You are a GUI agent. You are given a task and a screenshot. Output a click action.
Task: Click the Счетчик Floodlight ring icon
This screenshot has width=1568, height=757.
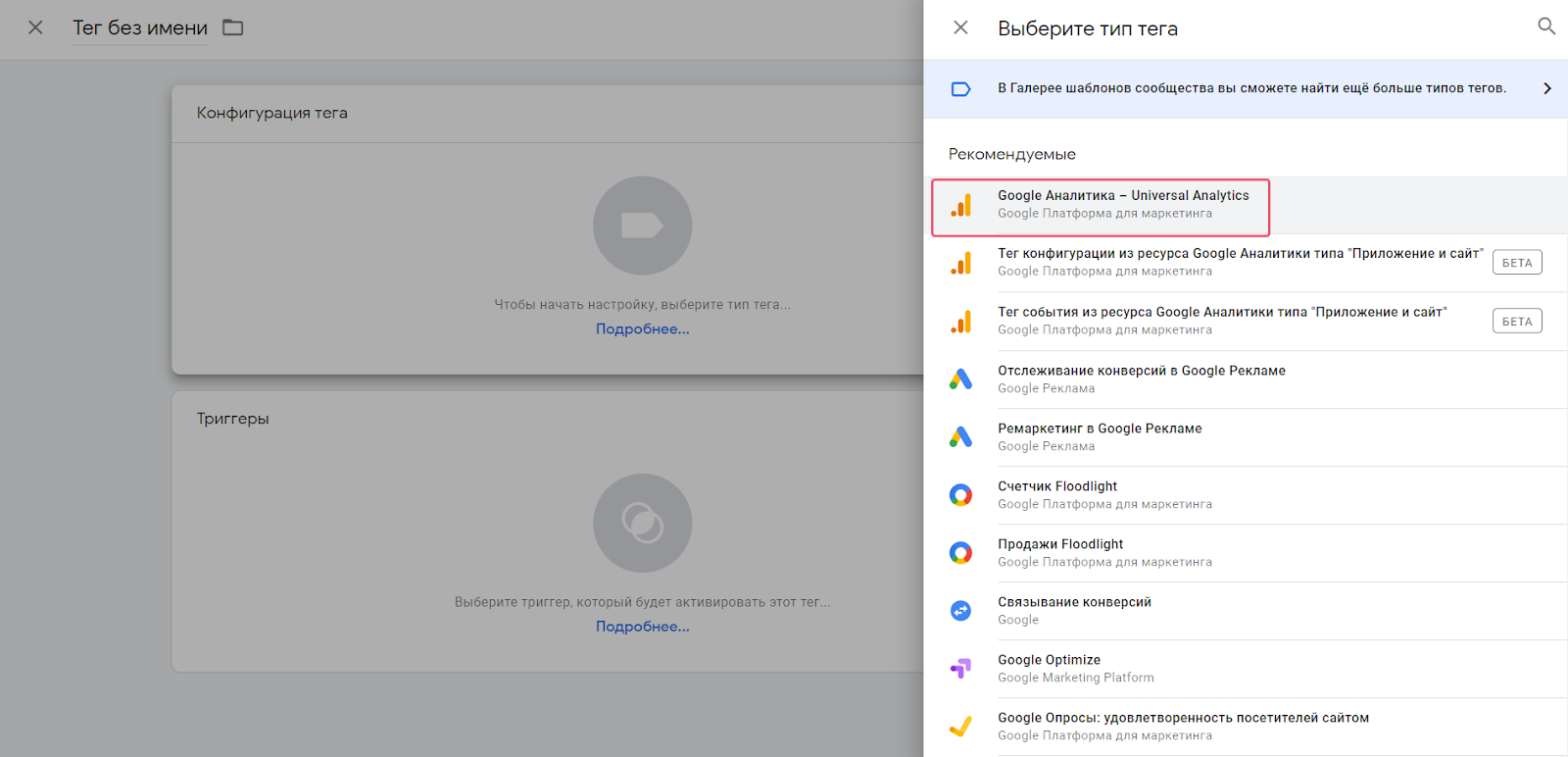point(960,495)
